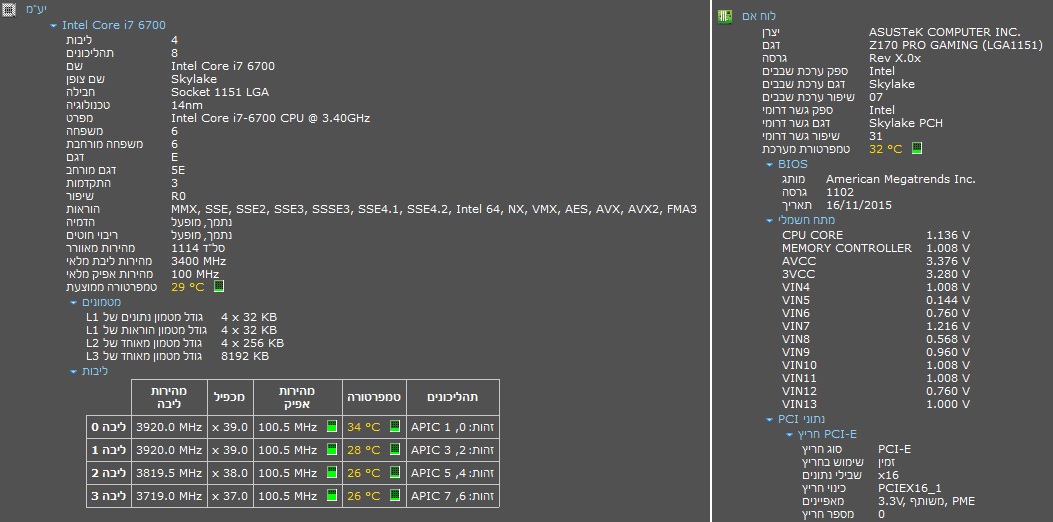Click ASUSTeK COMPUTER INC. manufacturer value
Viewport: 1053px width, 522px height.
pos(945,32)
